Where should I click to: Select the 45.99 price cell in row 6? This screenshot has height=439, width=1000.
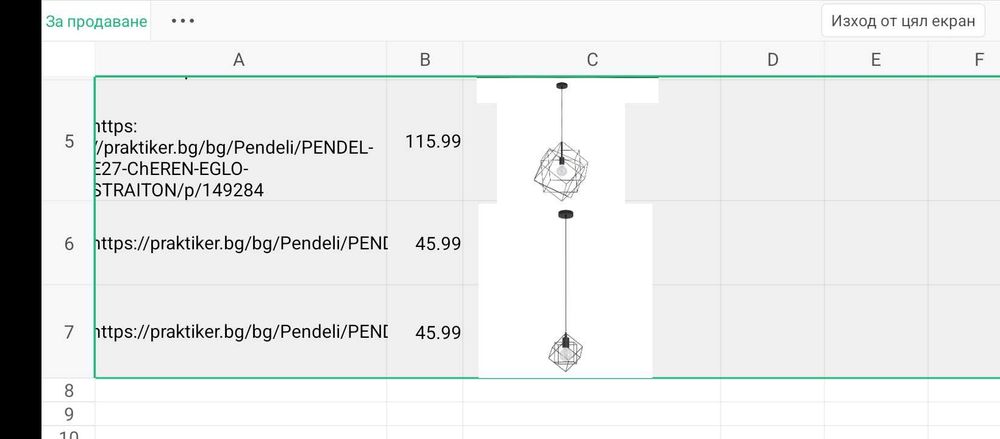pos(437,244)
